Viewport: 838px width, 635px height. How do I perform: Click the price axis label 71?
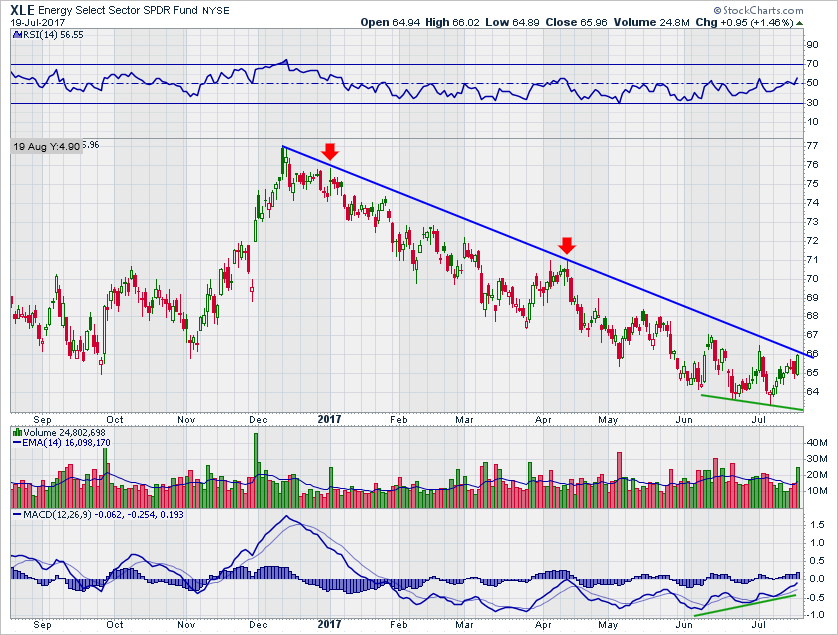[812, 260]
